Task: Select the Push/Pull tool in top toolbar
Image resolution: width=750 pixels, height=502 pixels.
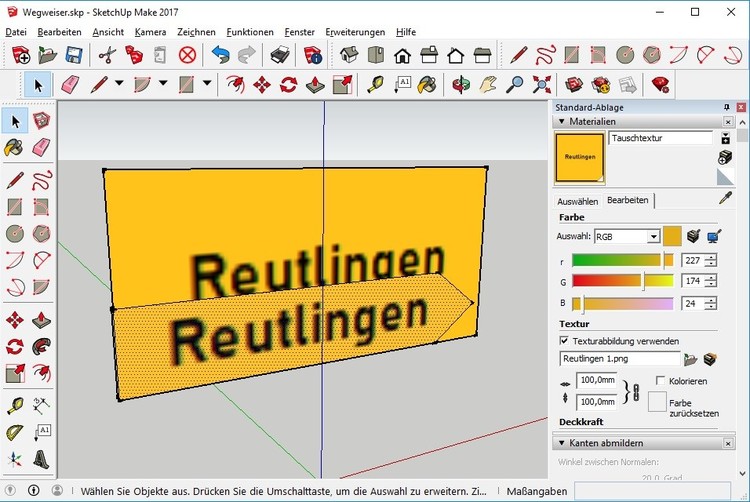Action: [315, 85]
